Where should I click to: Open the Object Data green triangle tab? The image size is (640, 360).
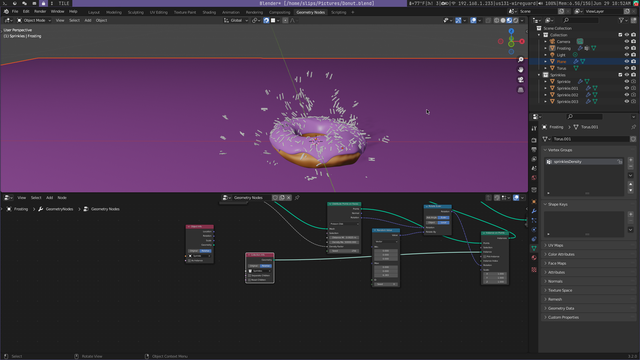[x=534, y=248]
